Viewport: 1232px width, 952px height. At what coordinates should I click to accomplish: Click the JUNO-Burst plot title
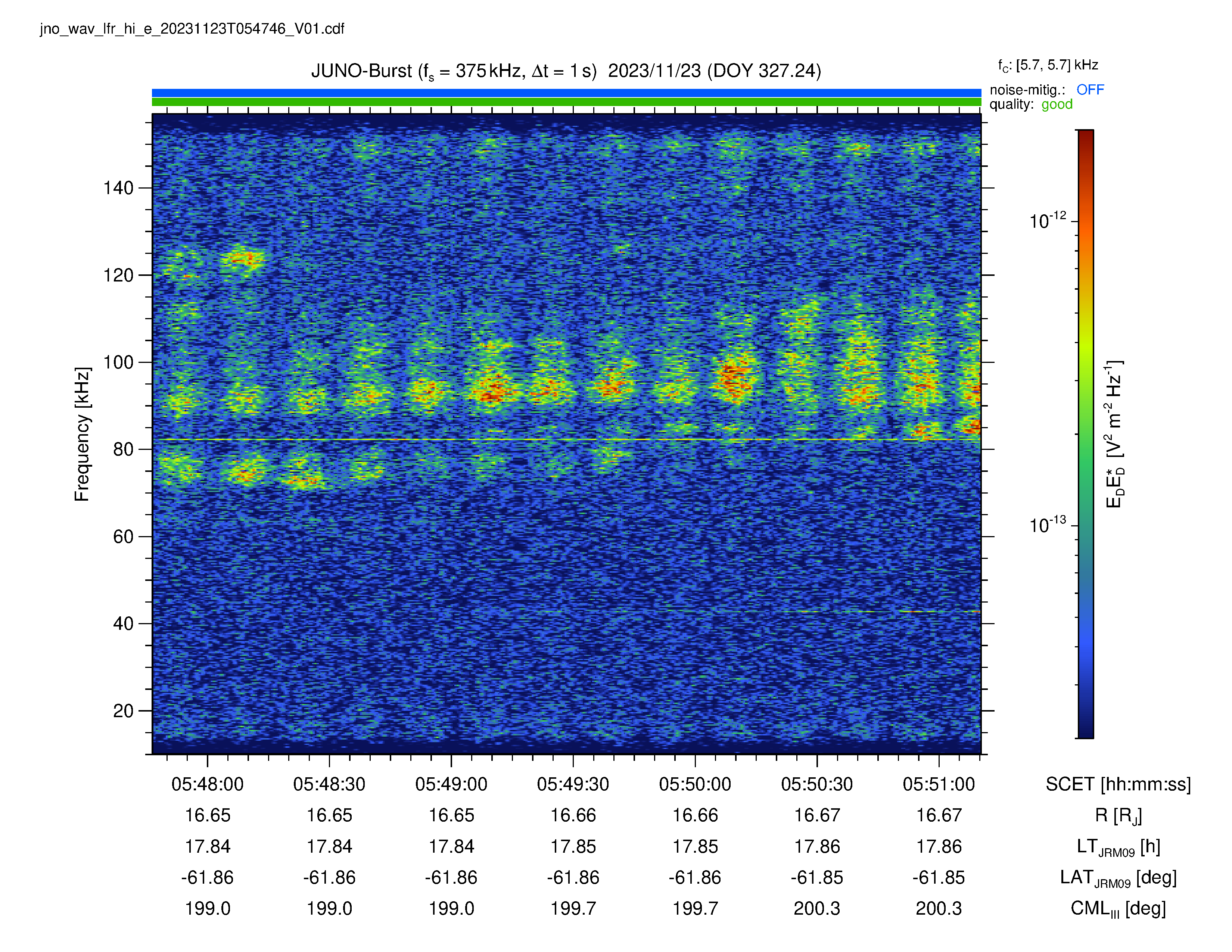tap(566, 71)
